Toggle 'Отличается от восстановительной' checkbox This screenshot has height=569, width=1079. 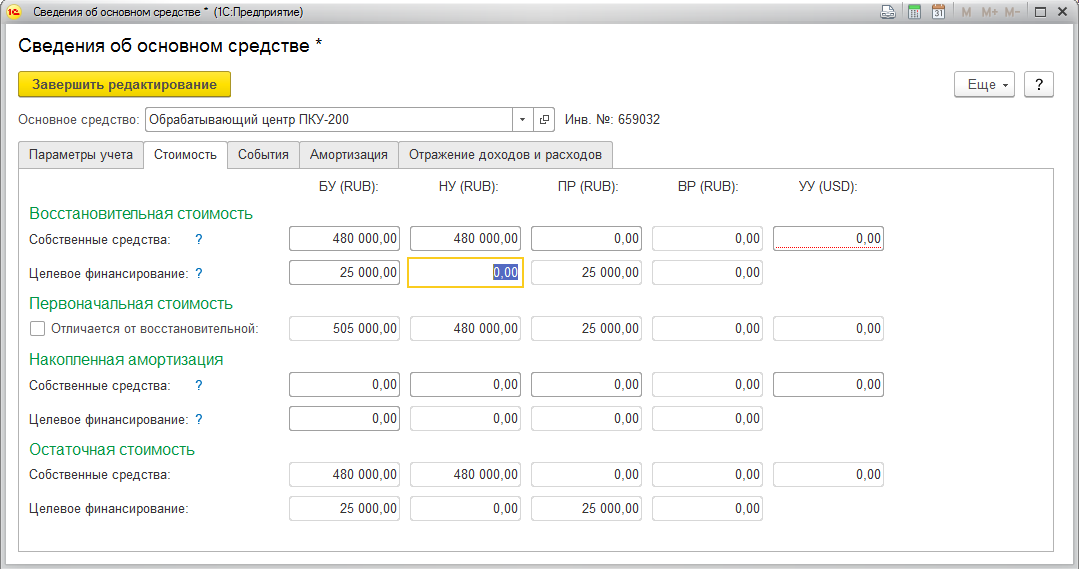pos(38,328)
